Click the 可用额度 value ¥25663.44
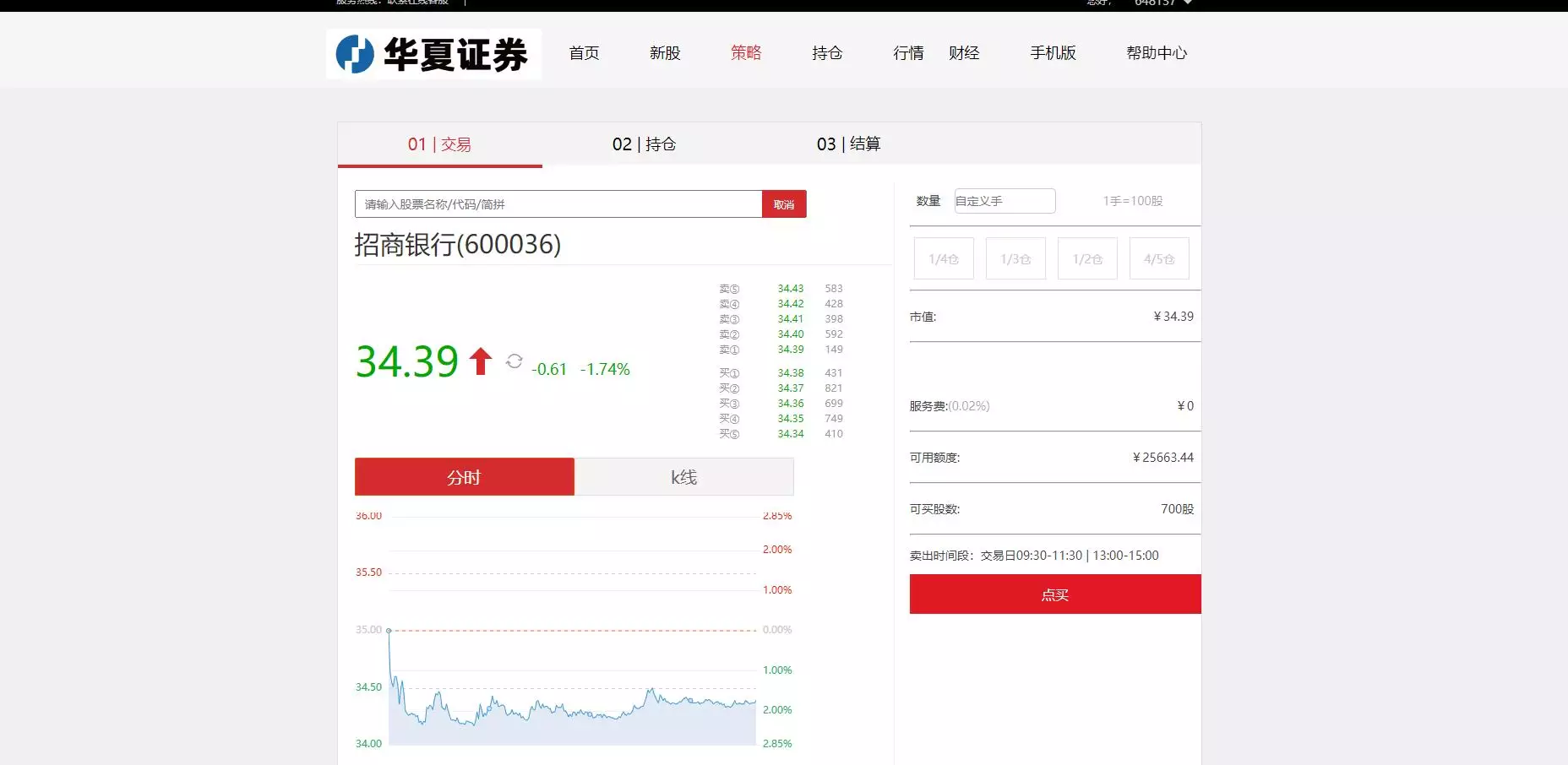Screen dimensions: 1568x765 [1163, 458]
